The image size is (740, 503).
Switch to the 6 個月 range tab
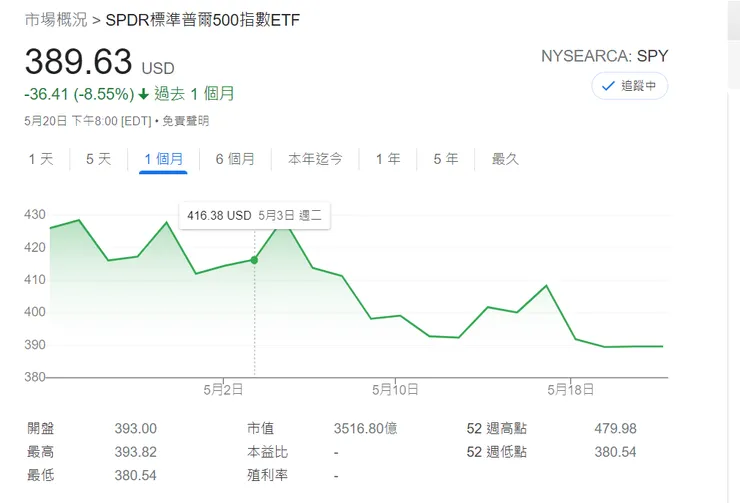tap(235, 159)
